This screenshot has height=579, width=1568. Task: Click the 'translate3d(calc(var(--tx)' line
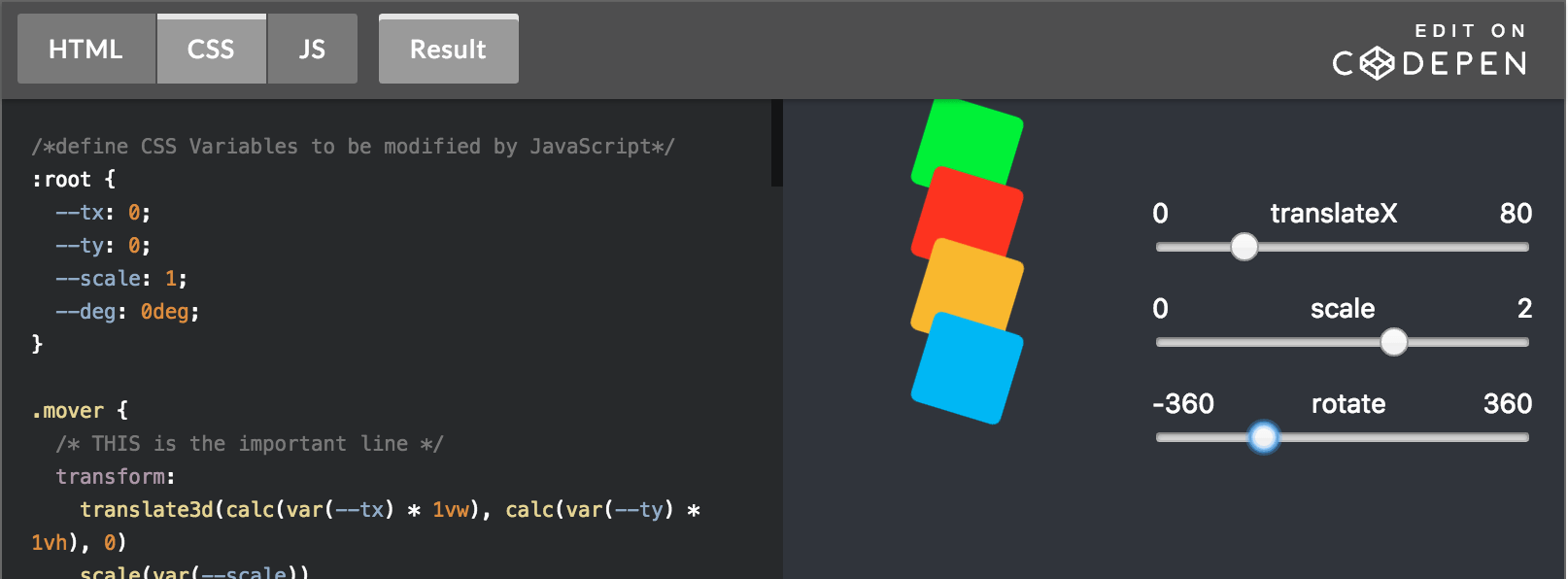pos(391,510)
